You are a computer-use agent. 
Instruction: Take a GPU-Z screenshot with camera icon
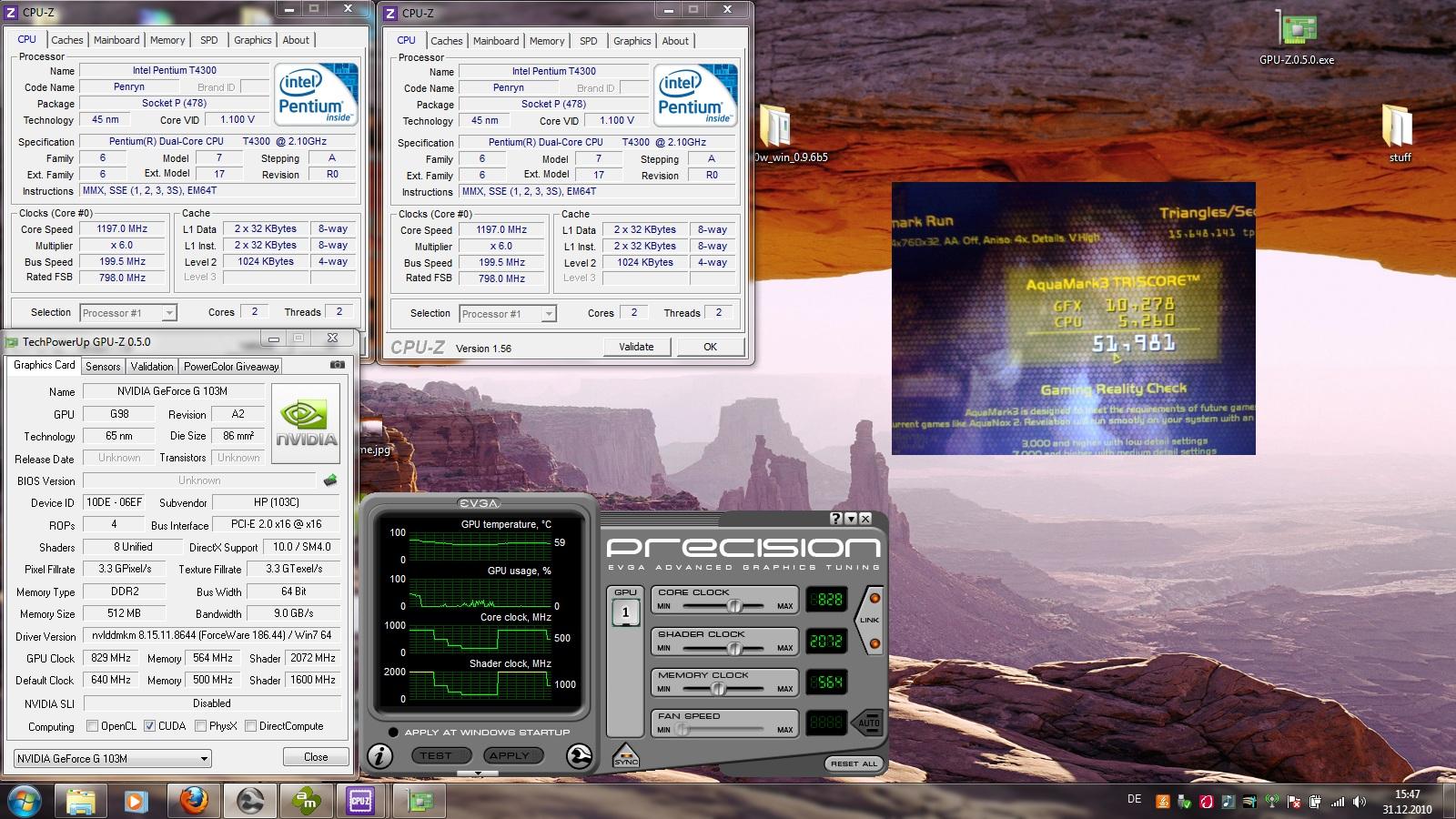(337, 365)
